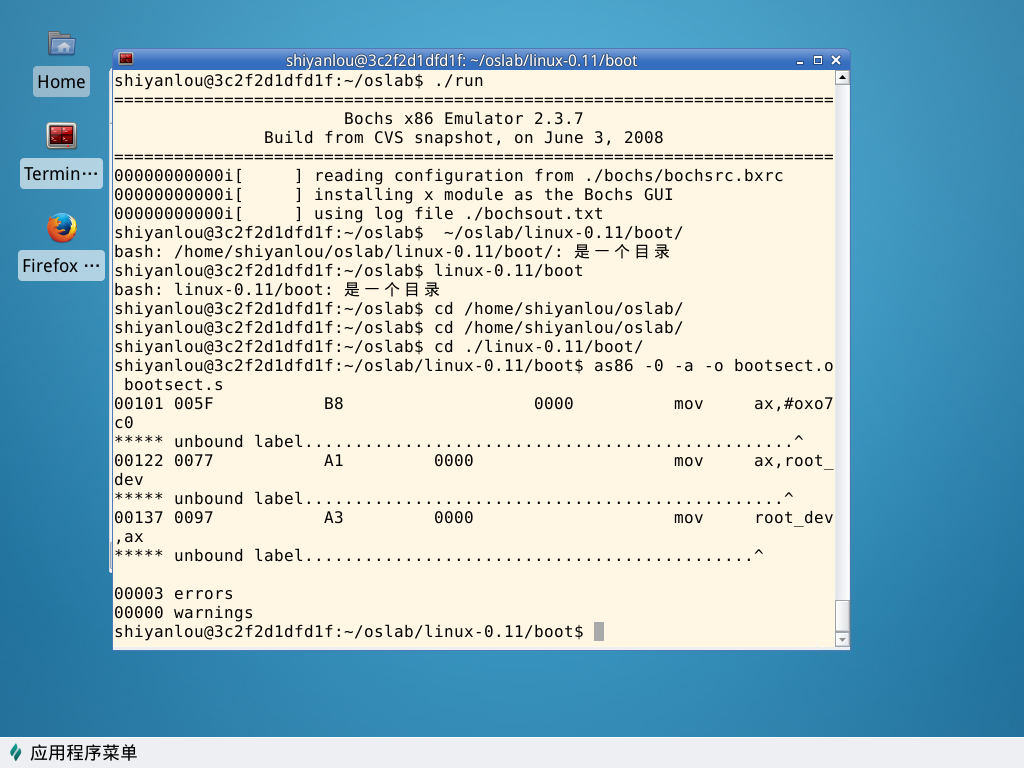
Task: Select the Firefox browser desktop icon
Action: (62, 228)
